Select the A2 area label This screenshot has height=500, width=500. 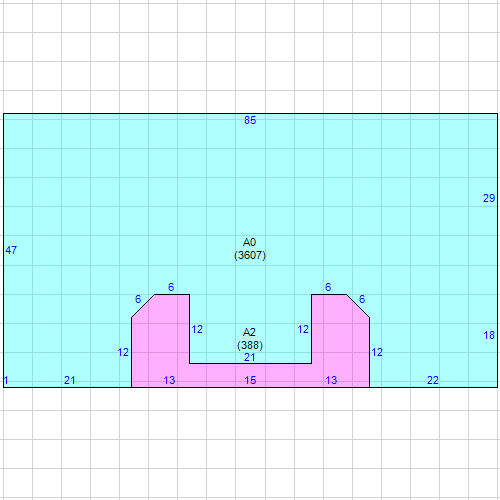[249, 332]
